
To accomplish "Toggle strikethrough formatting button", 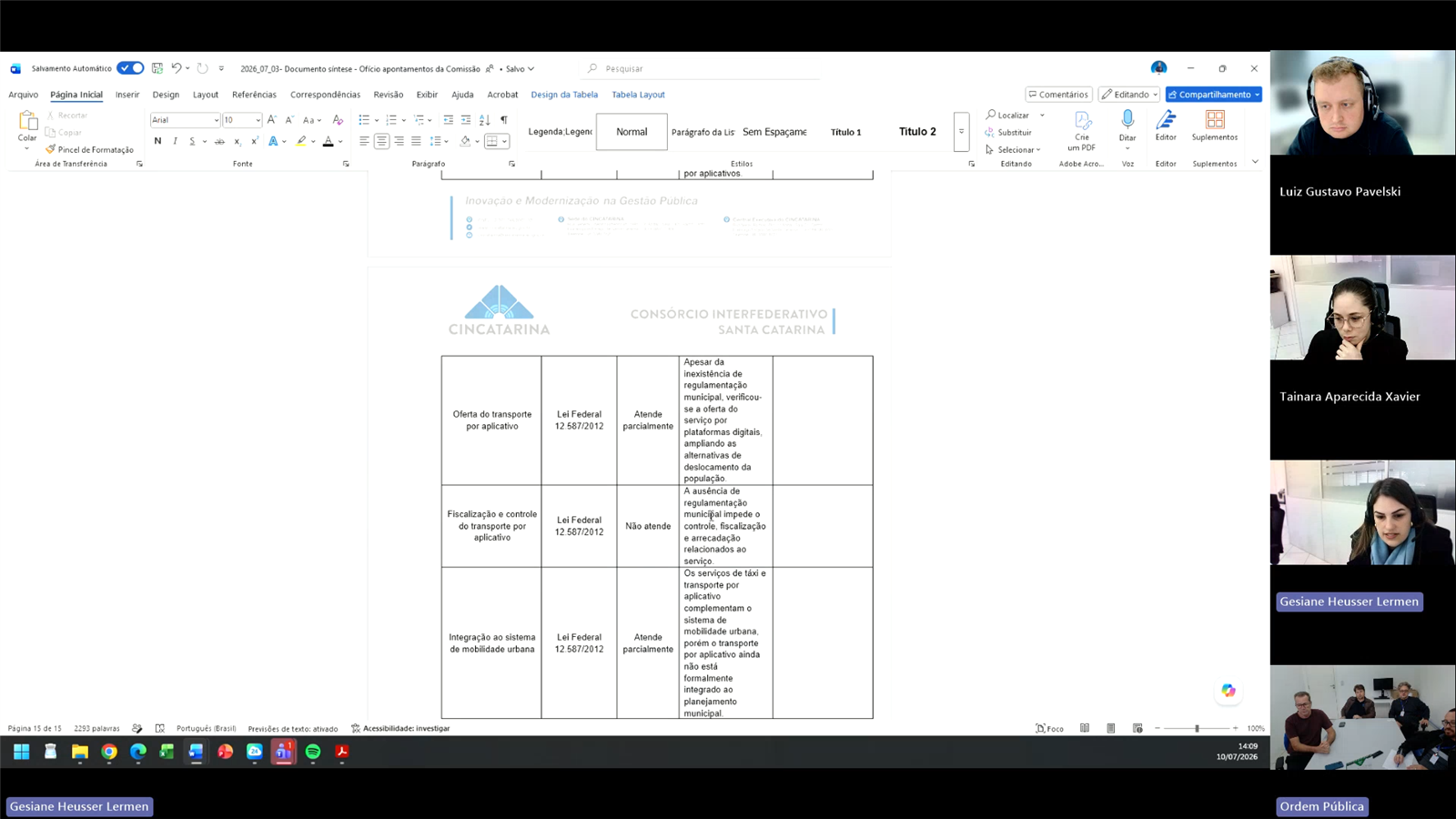I will (219, 141).
